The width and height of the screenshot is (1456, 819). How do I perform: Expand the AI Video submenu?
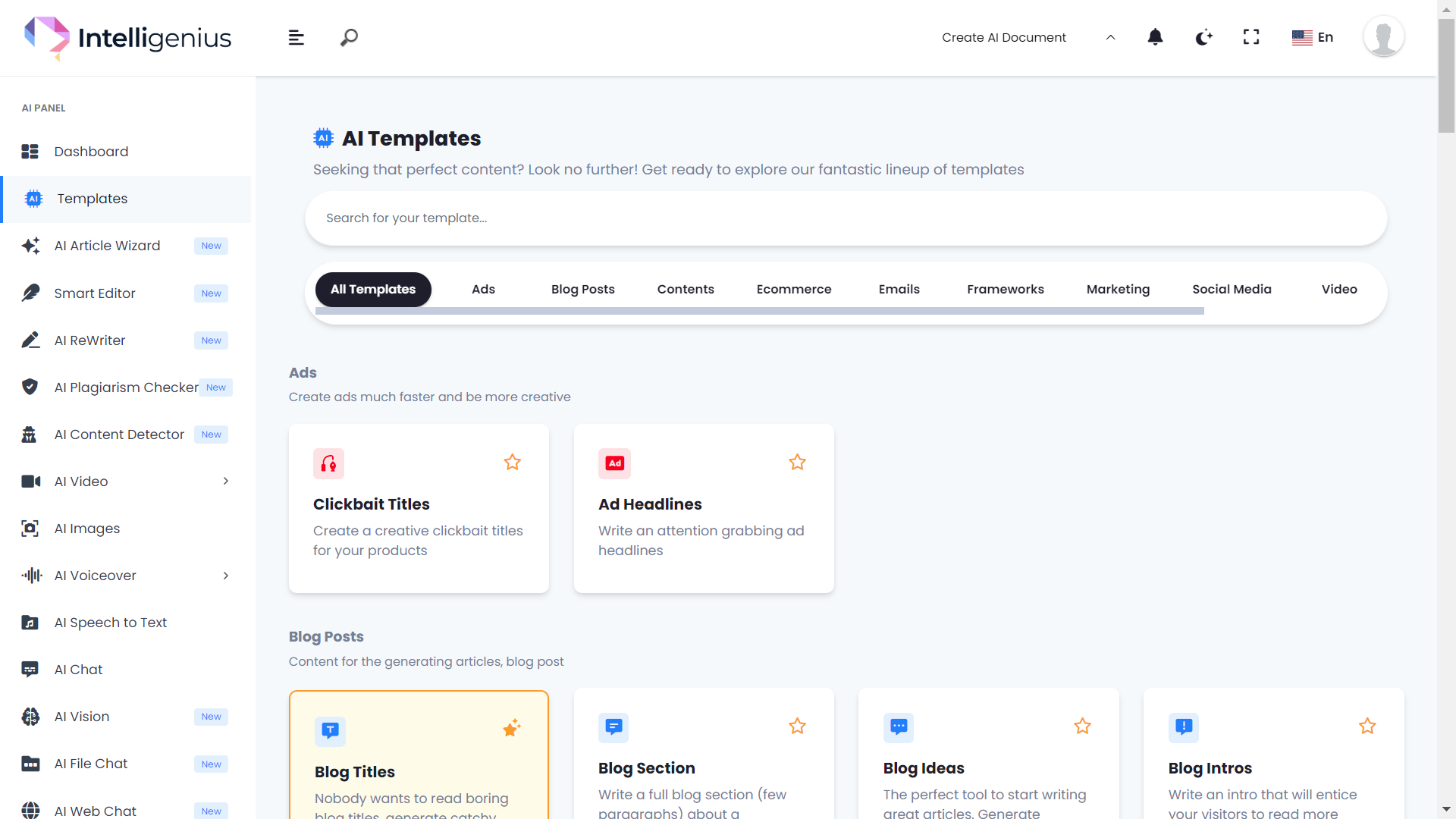tap(226, 482)
